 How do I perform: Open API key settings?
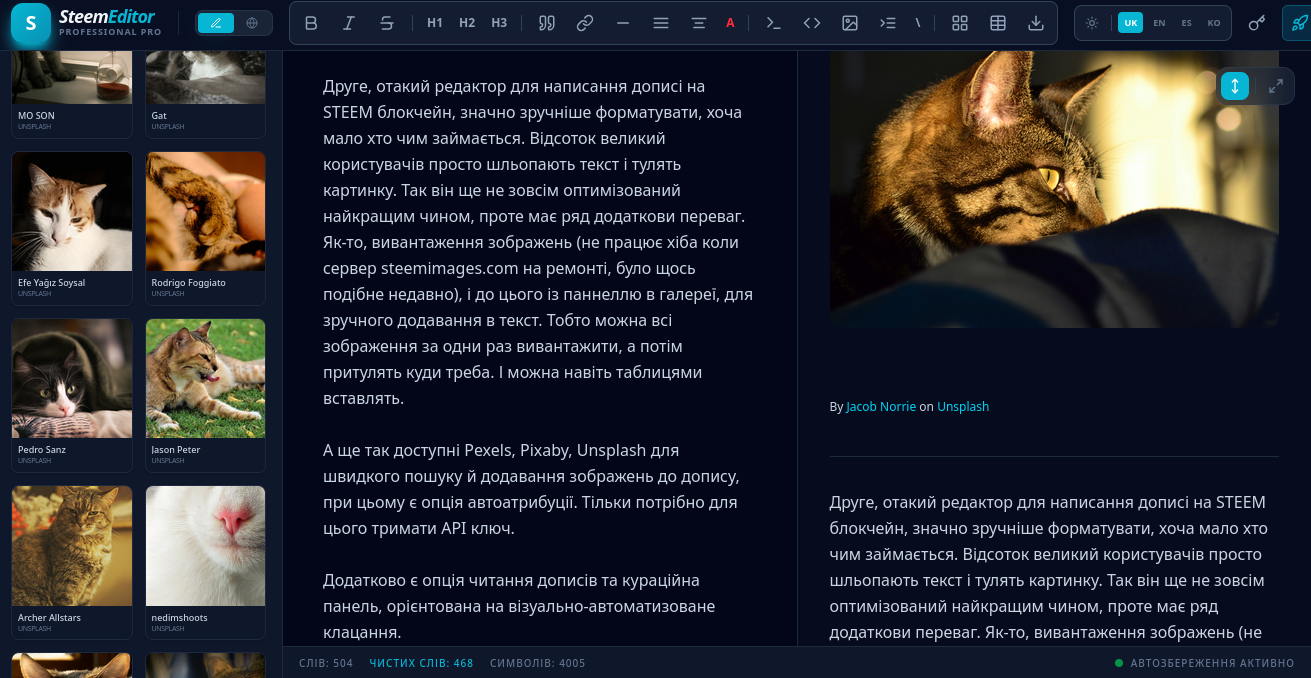click(1257, 23)
